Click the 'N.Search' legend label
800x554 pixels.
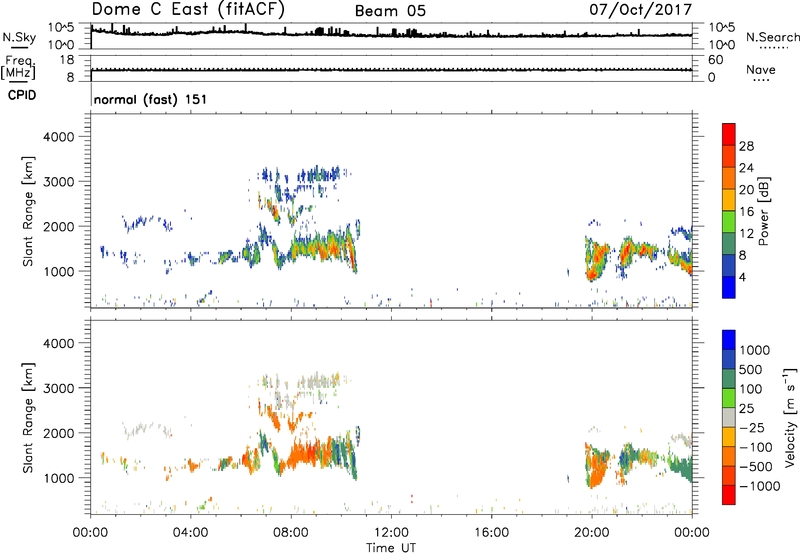(772, 37)
